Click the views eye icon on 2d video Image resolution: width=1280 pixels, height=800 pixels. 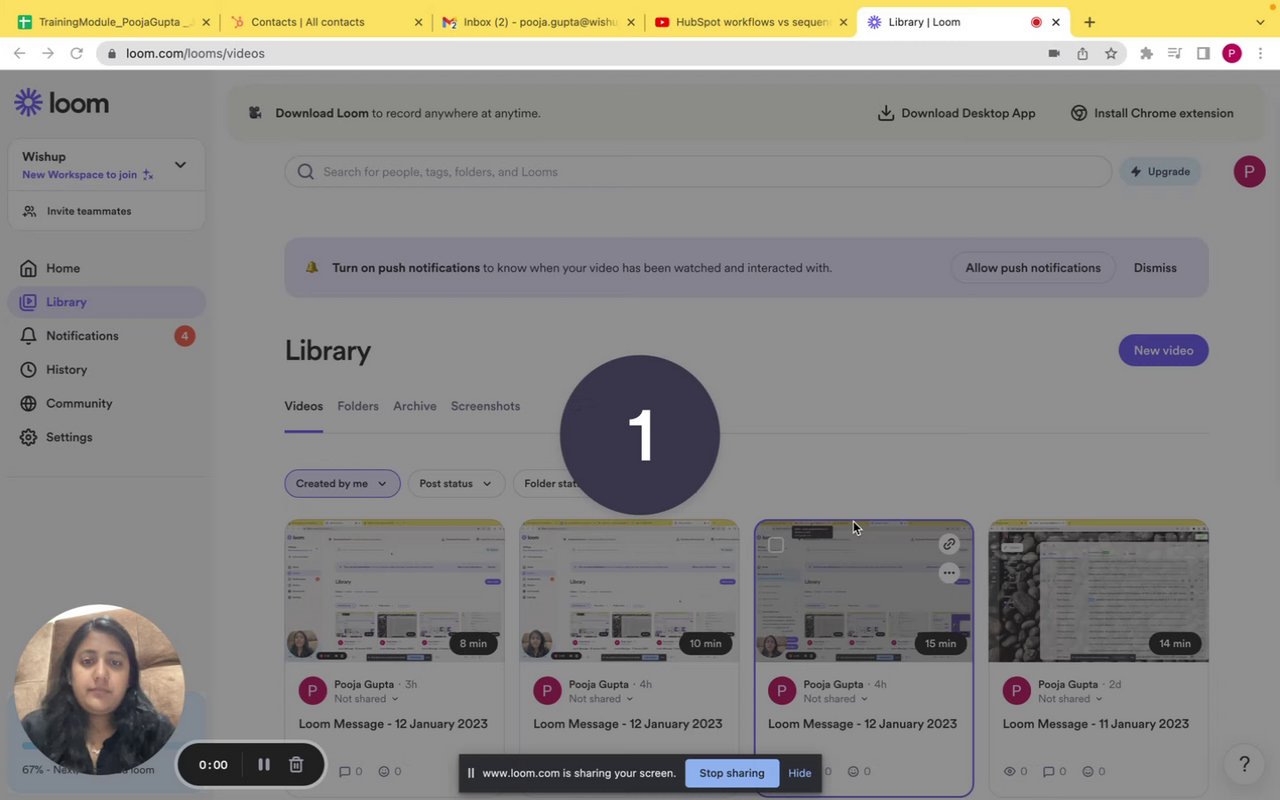point(1010,772)
